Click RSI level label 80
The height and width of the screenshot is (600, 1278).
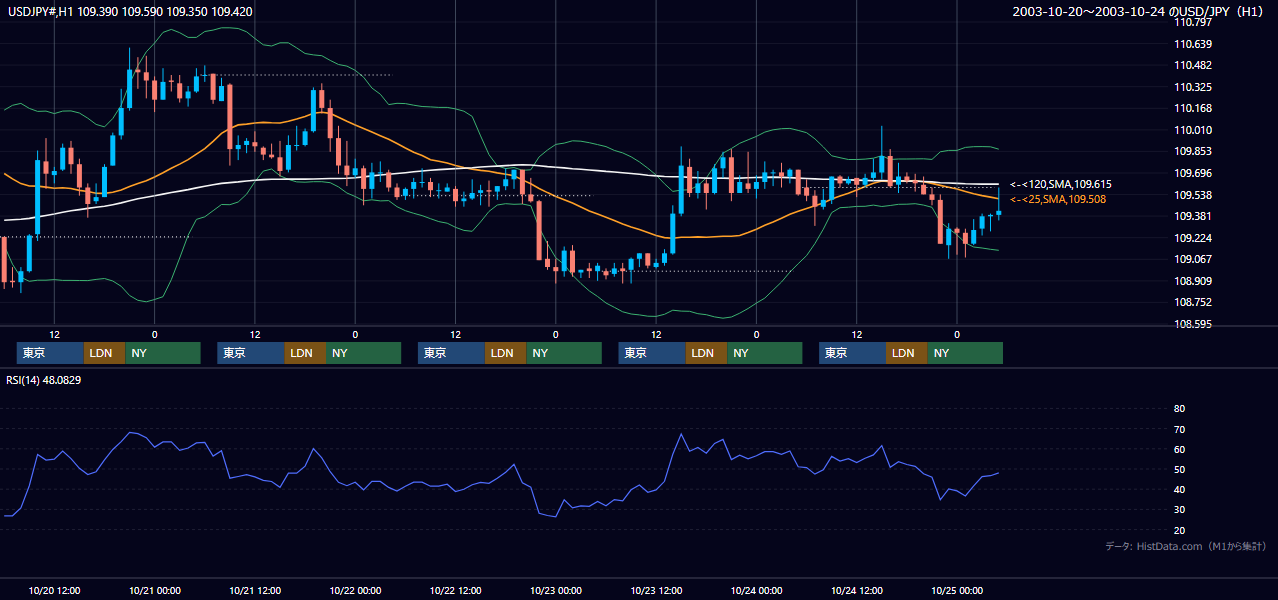[1179, 409]
